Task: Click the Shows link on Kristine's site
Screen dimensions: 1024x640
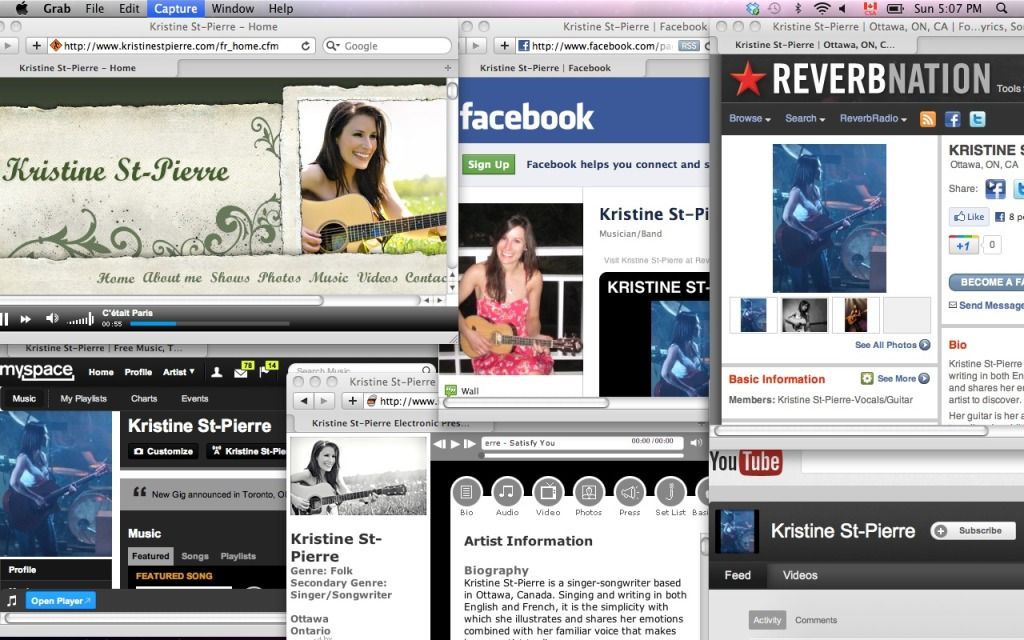Action: tap(230, 278)
